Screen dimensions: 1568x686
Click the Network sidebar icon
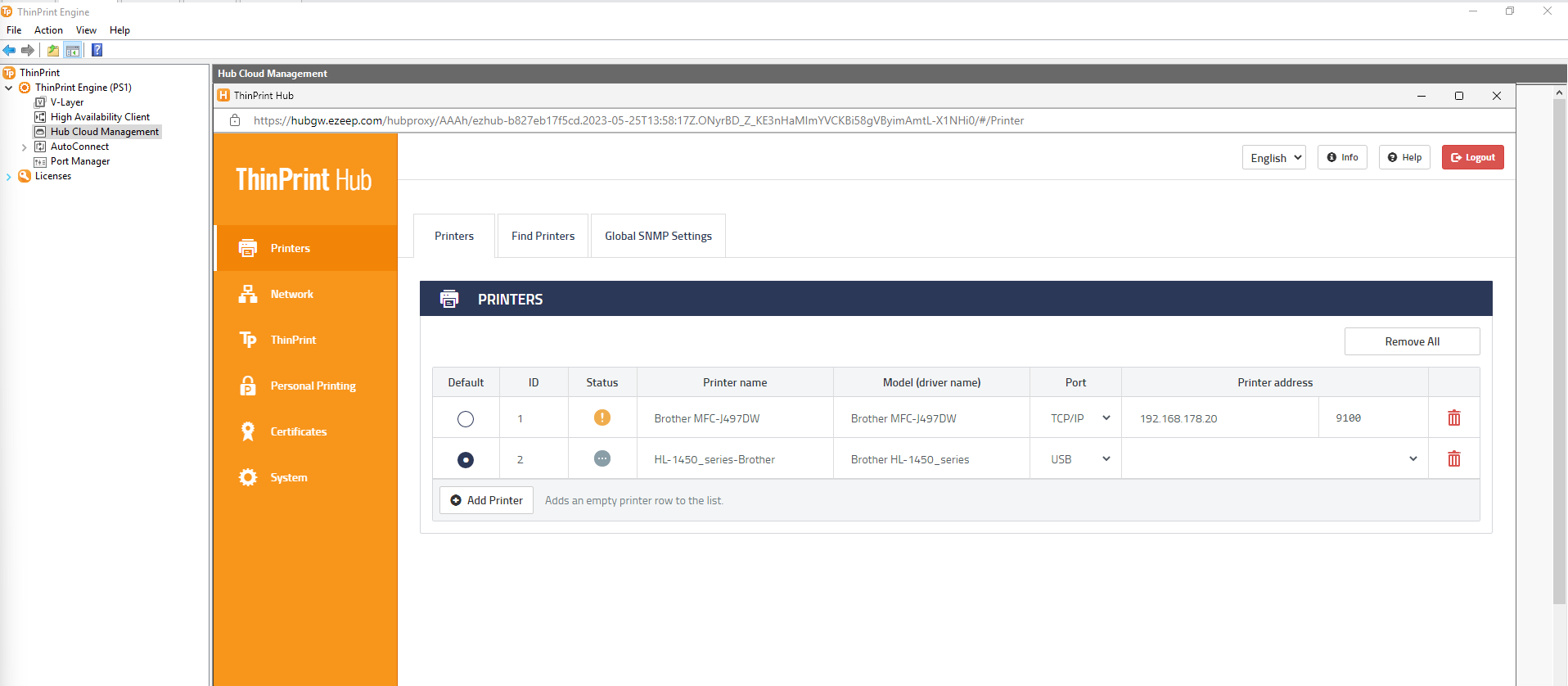[x=248, y=294]
